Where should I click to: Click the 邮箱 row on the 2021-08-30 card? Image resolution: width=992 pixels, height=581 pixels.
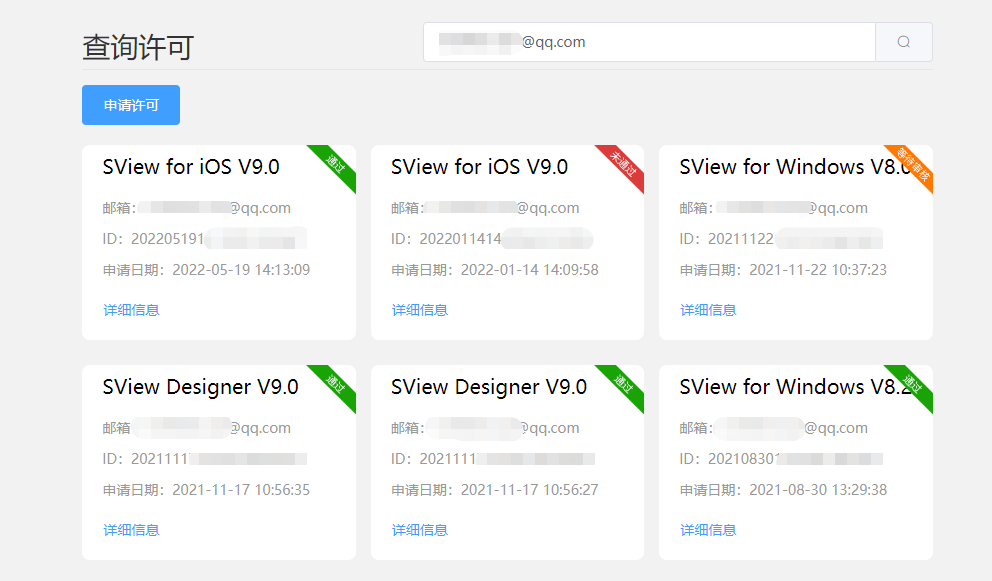coord(774,428)
